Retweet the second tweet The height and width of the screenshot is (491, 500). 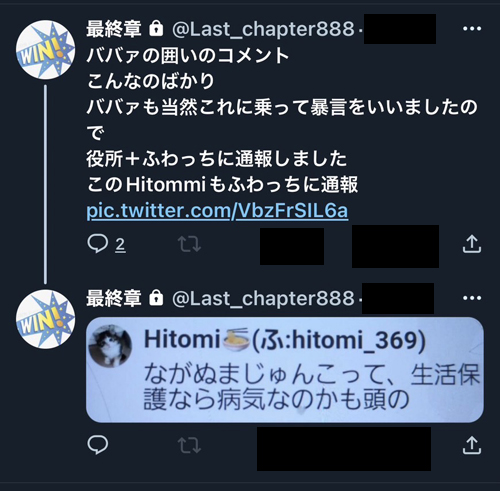[189, 445]
